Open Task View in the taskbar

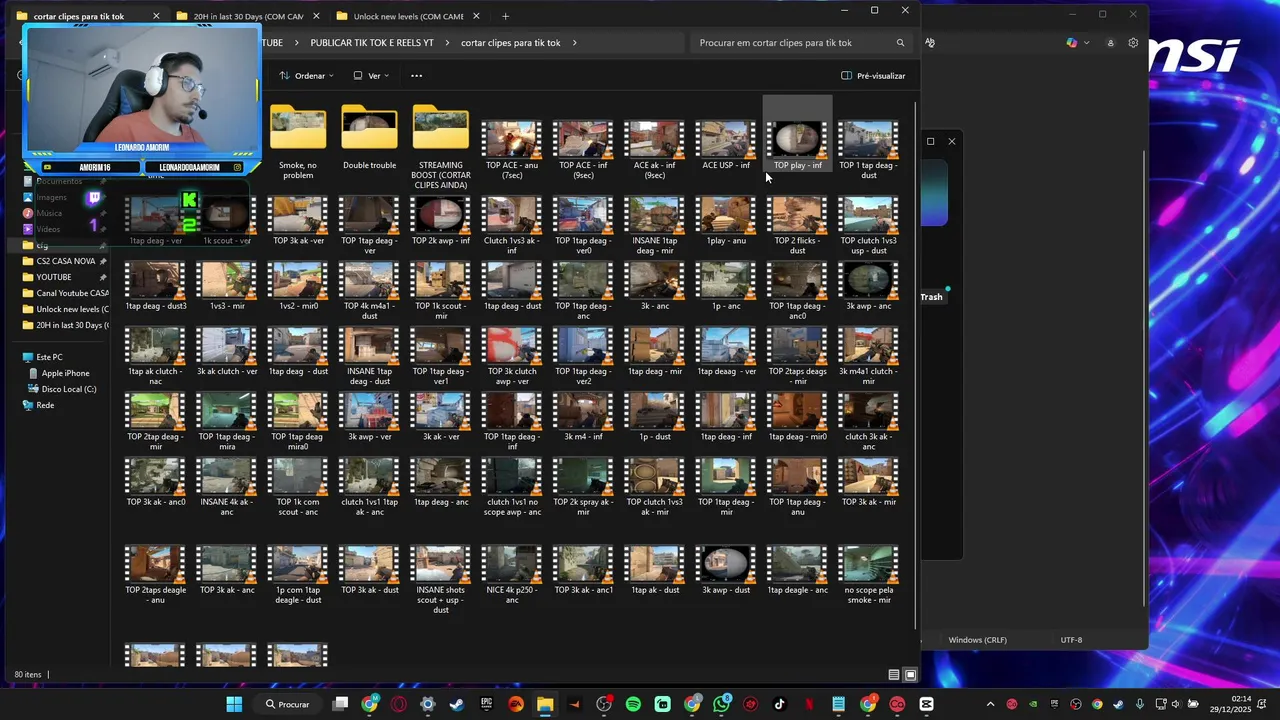340,704
